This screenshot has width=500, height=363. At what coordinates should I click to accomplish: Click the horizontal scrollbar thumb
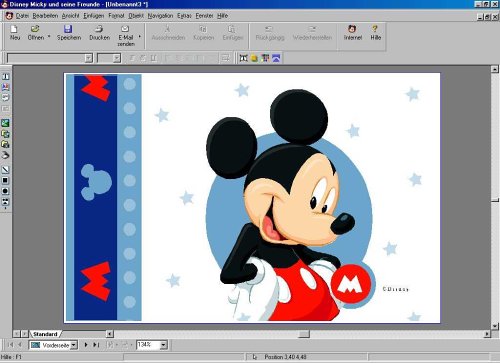click(304, 334)
